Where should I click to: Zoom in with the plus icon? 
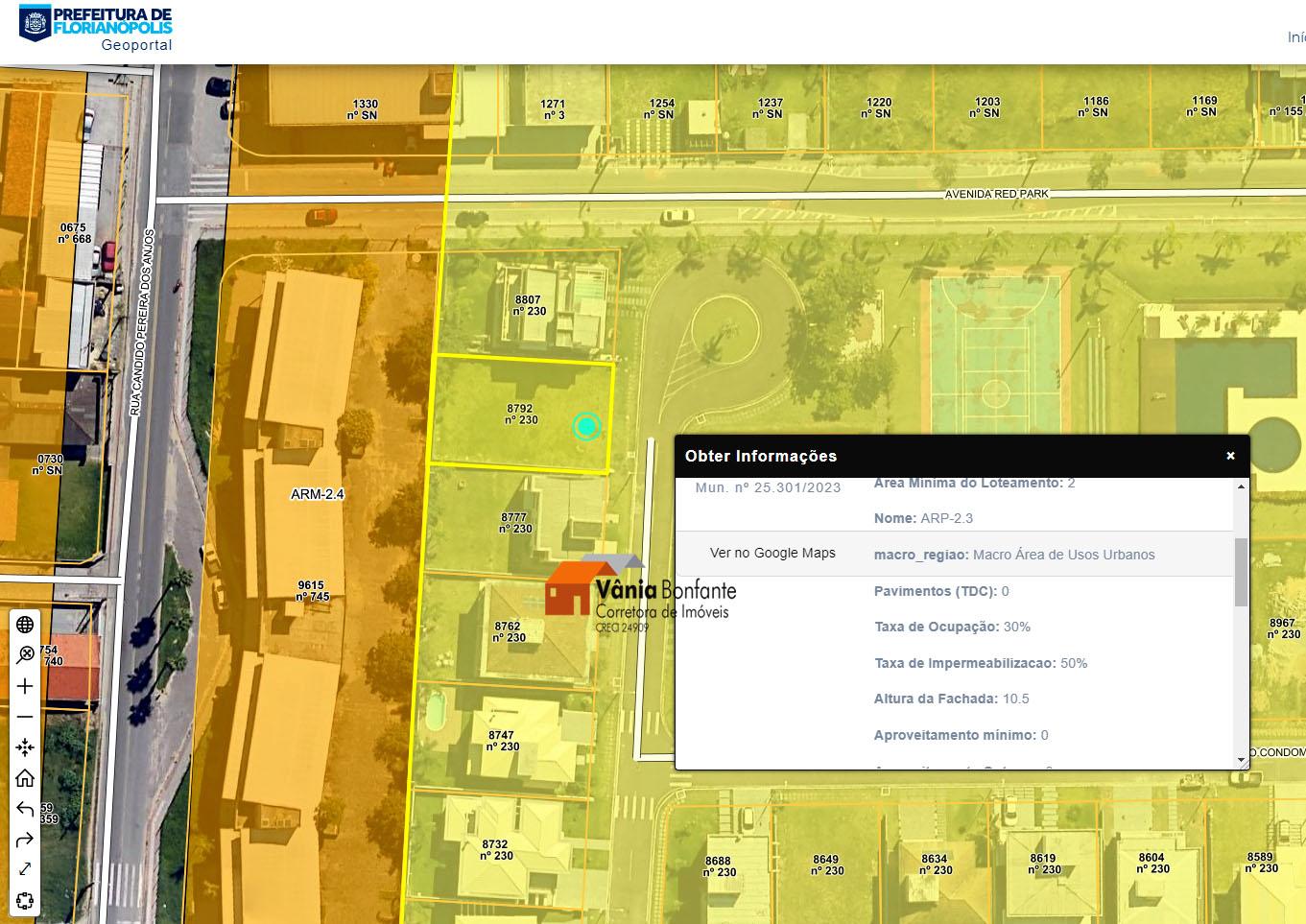pos(25,686)
